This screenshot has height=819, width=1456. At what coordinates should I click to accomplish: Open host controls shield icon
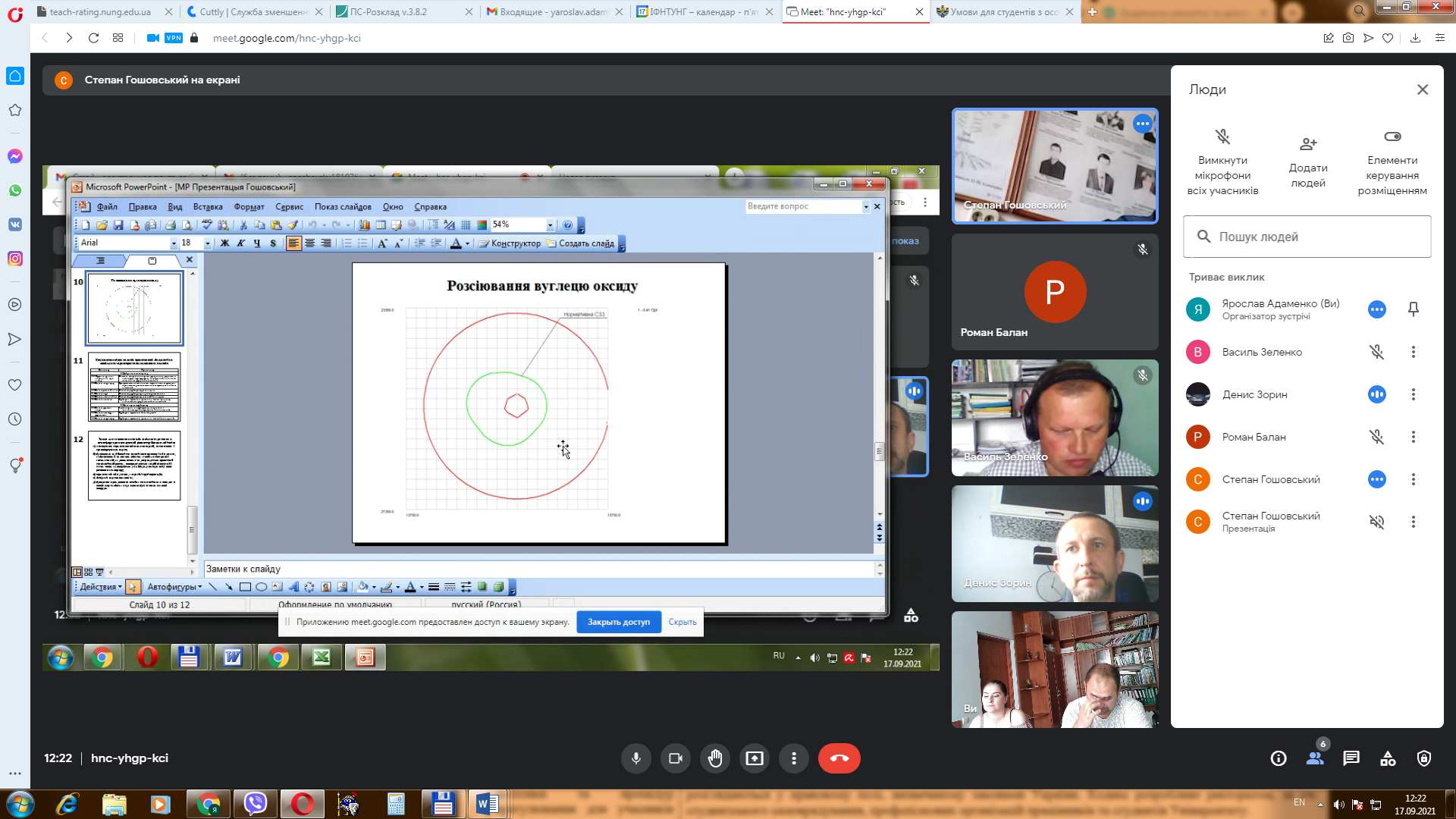tap(1424, 758)
